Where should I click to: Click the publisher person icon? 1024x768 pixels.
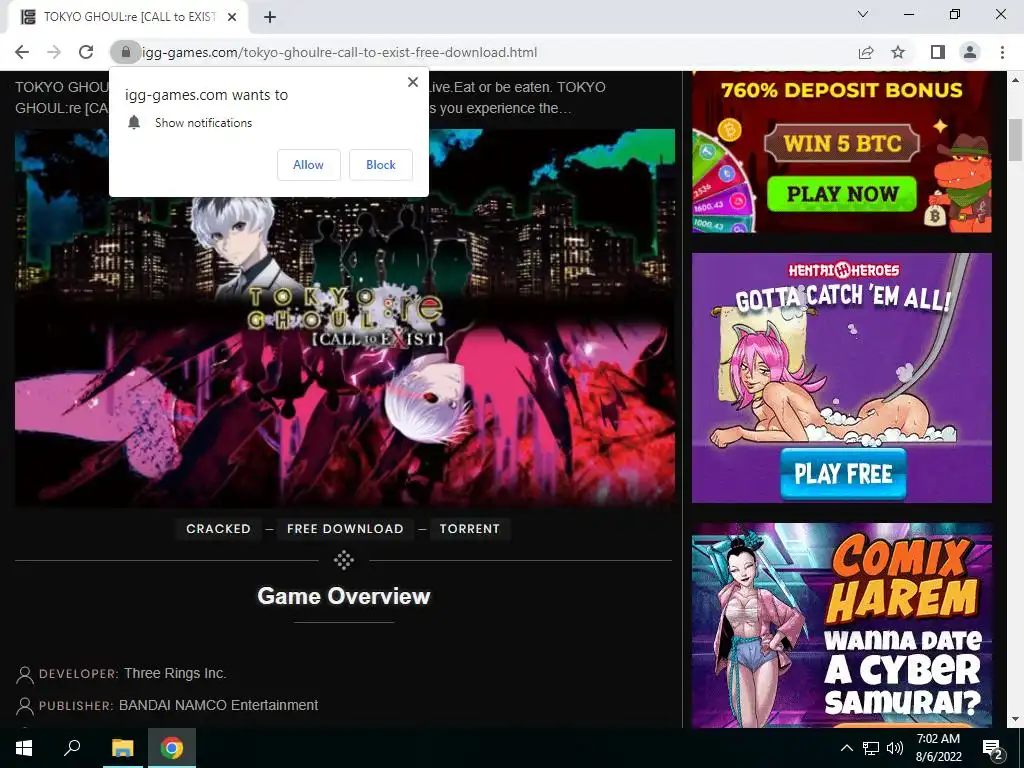point(25,706)
